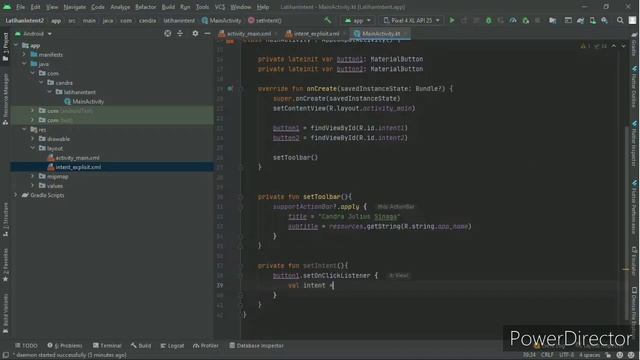Open the Logcat tool window
Viewport: 640px width, 360px height.
(172, 346)
